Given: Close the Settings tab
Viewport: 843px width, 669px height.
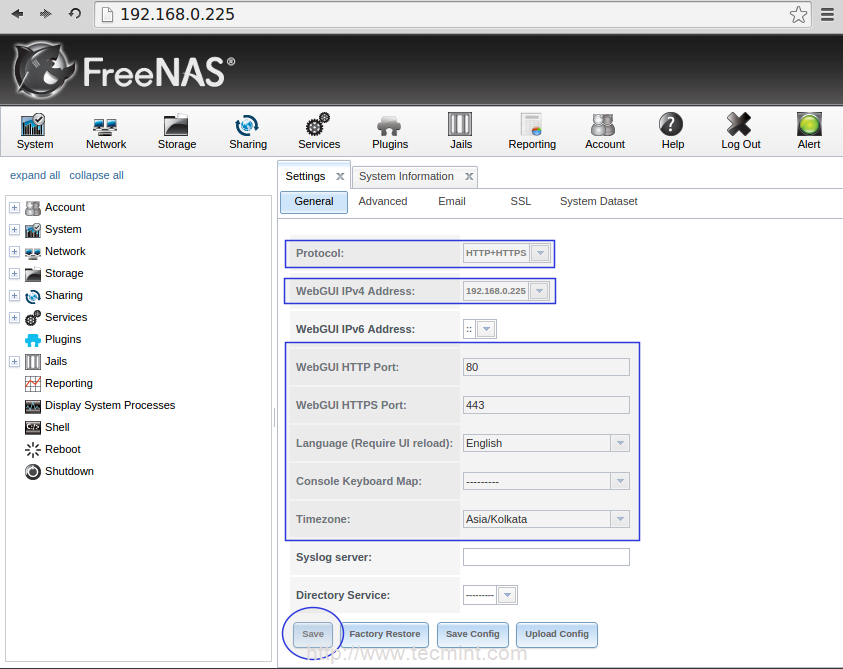Looking at the screenshot, I should tap(340, 176).
